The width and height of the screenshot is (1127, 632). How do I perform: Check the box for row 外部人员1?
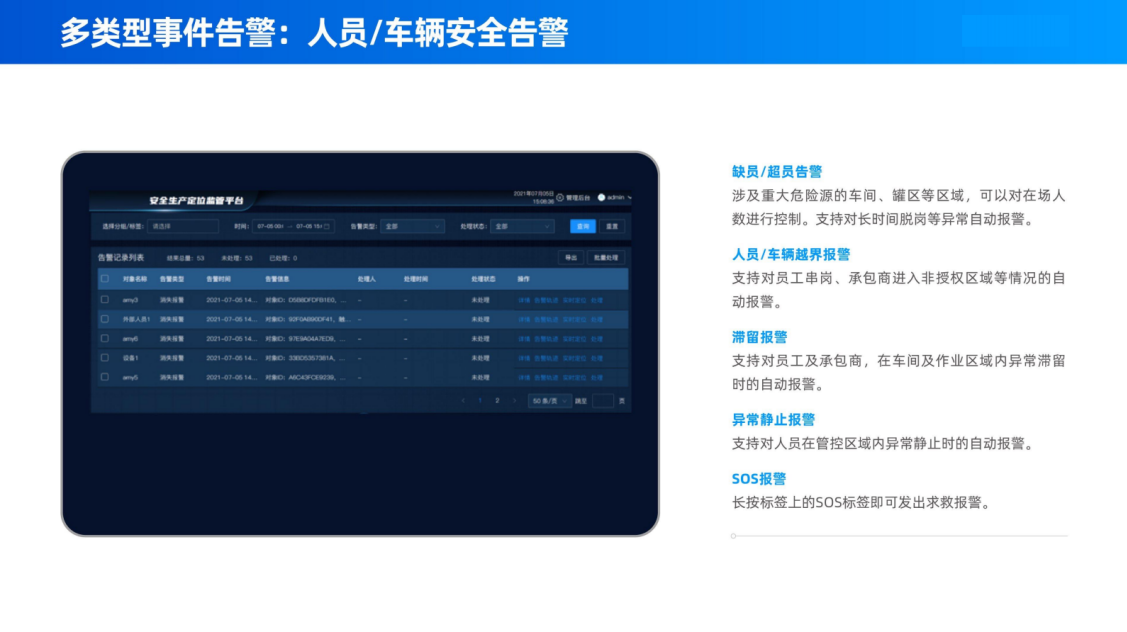105,319
